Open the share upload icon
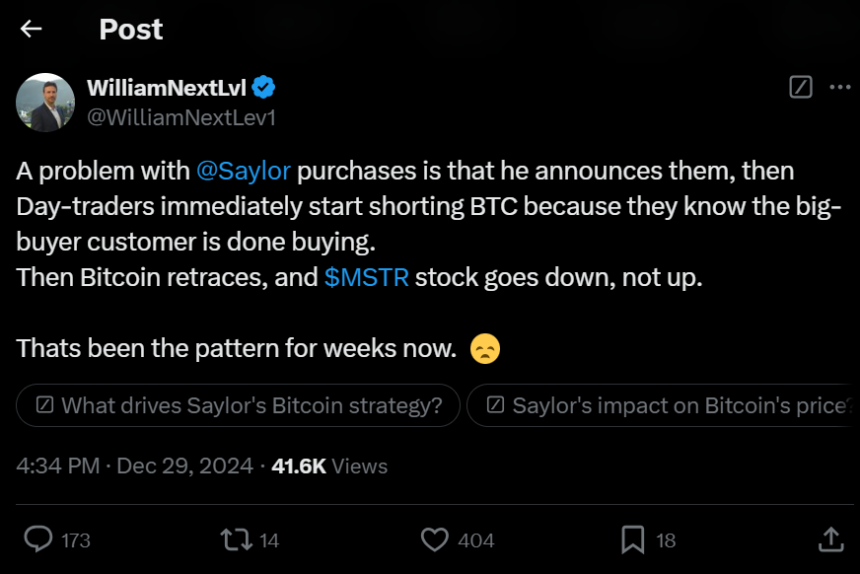This screenshot has width=860, height=574. [831, 539]
